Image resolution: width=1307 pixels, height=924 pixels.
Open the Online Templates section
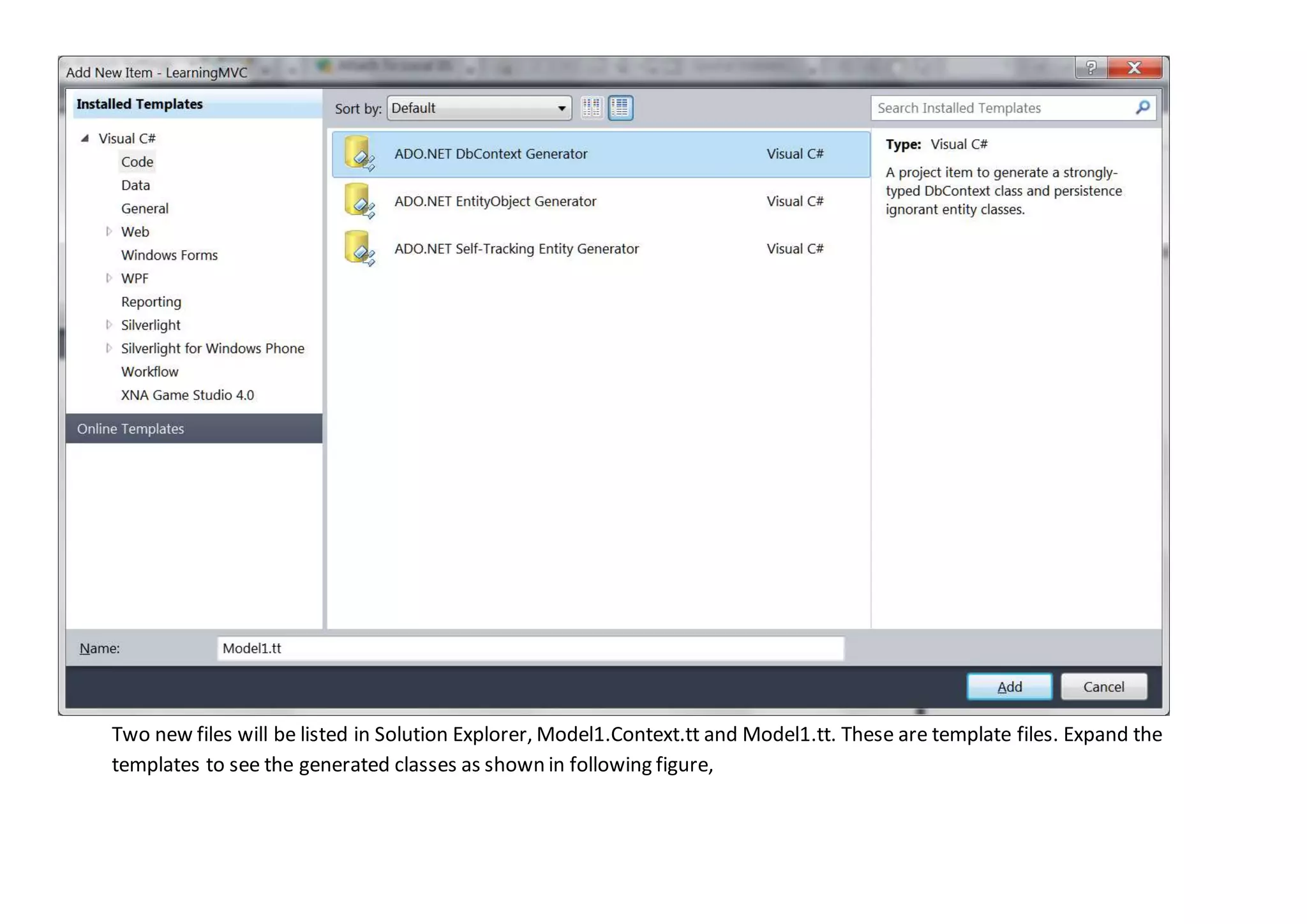coord(194,429)
